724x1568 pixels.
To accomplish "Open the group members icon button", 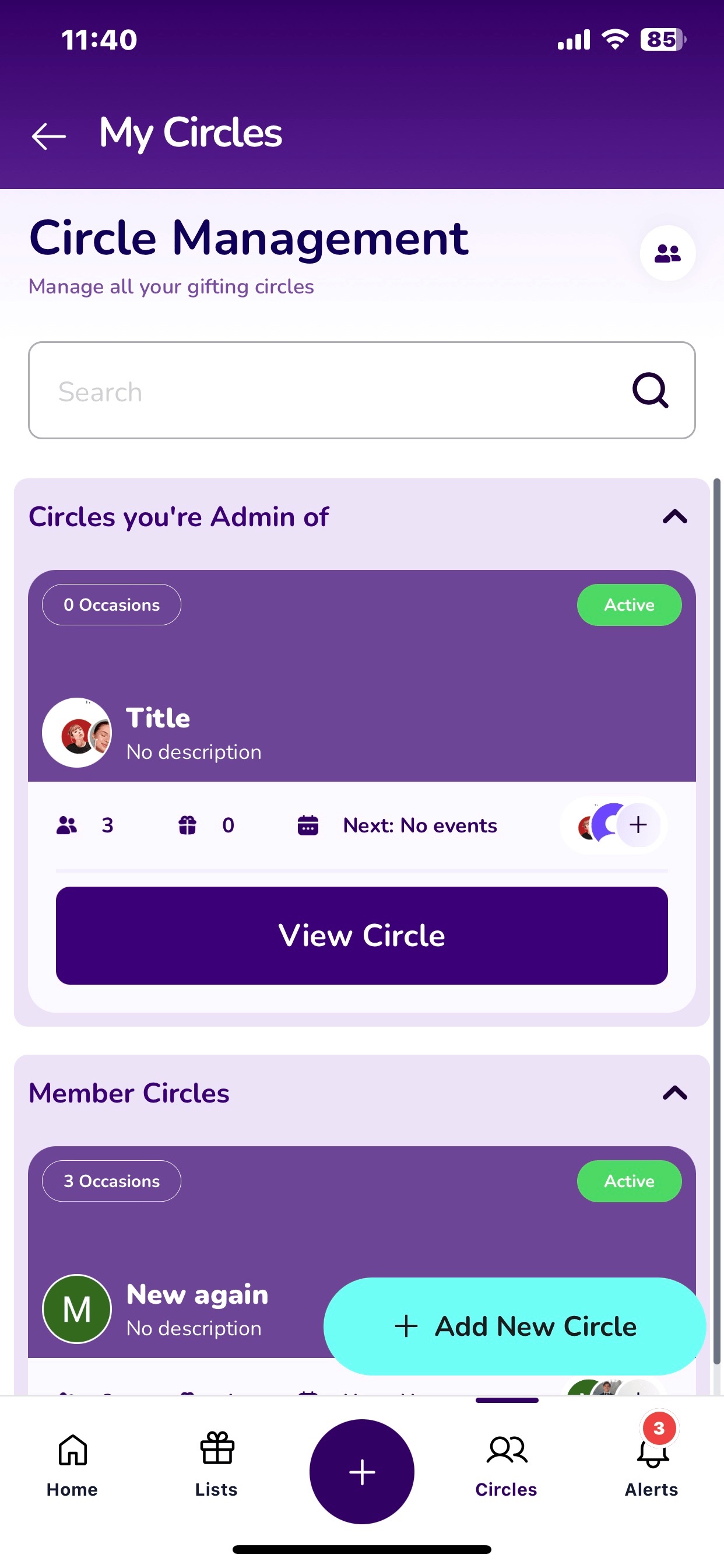I will click(x=667, y=253).
